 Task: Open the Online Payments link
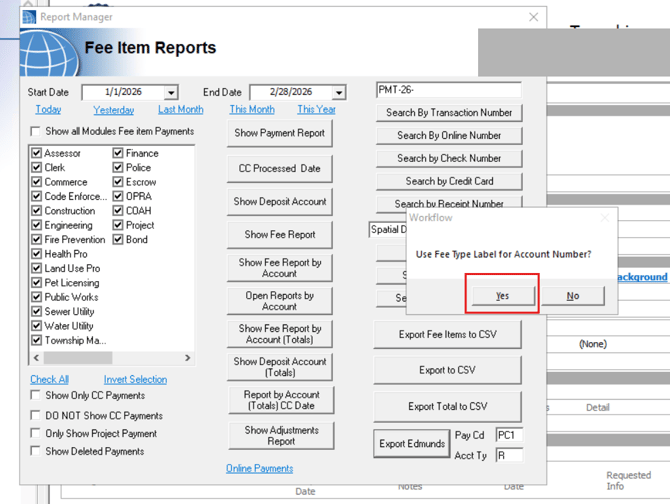click(259, 468)
